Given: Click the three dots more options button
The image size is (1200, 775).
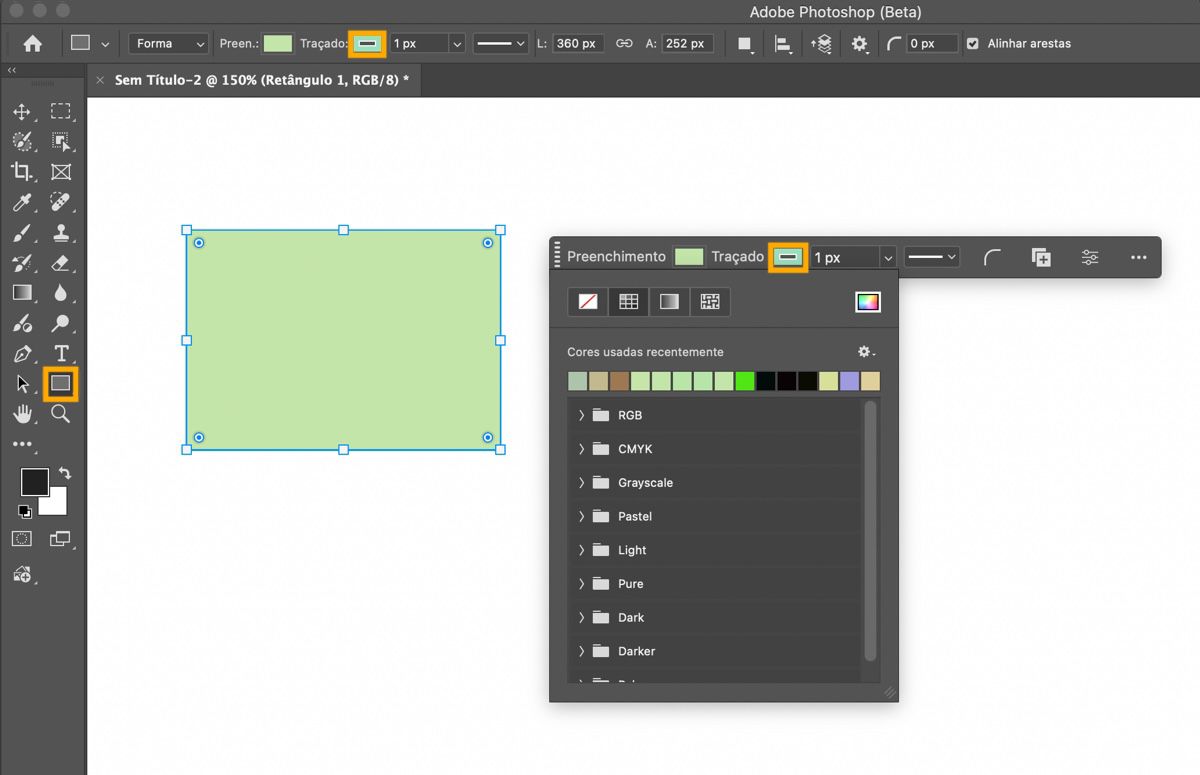Looking at the screenshot, I should click(x=1138, y=258).
